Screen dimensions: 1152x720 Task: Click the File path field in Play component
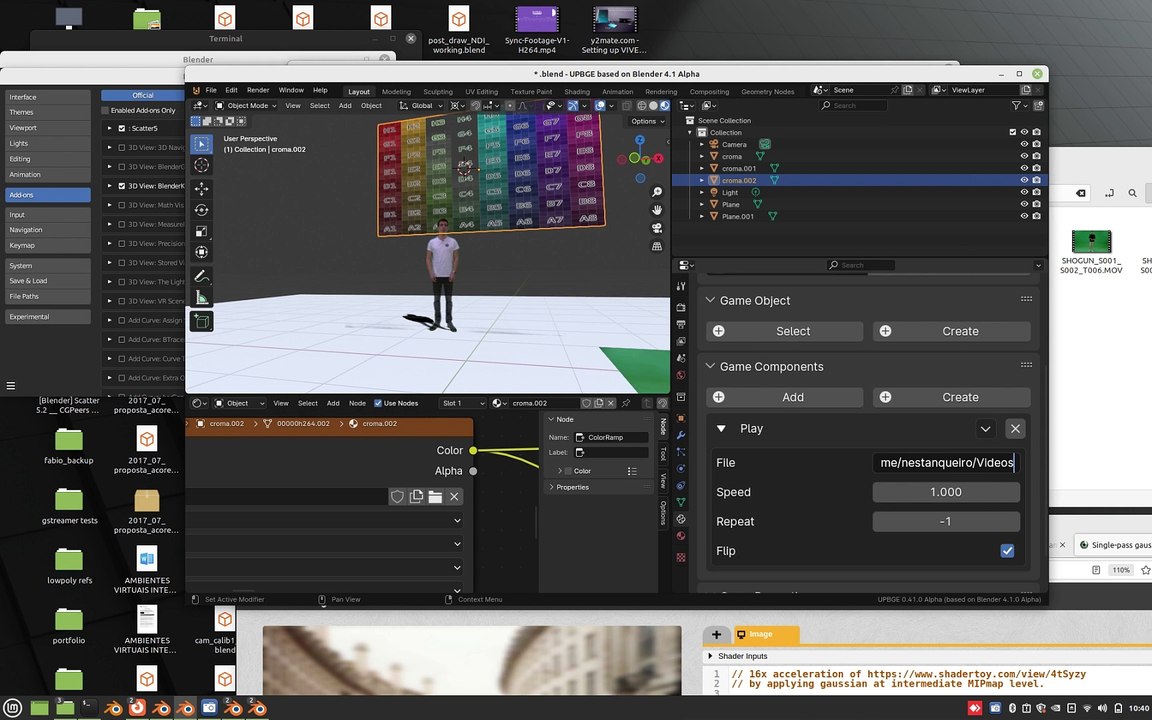tap(946, 462)
